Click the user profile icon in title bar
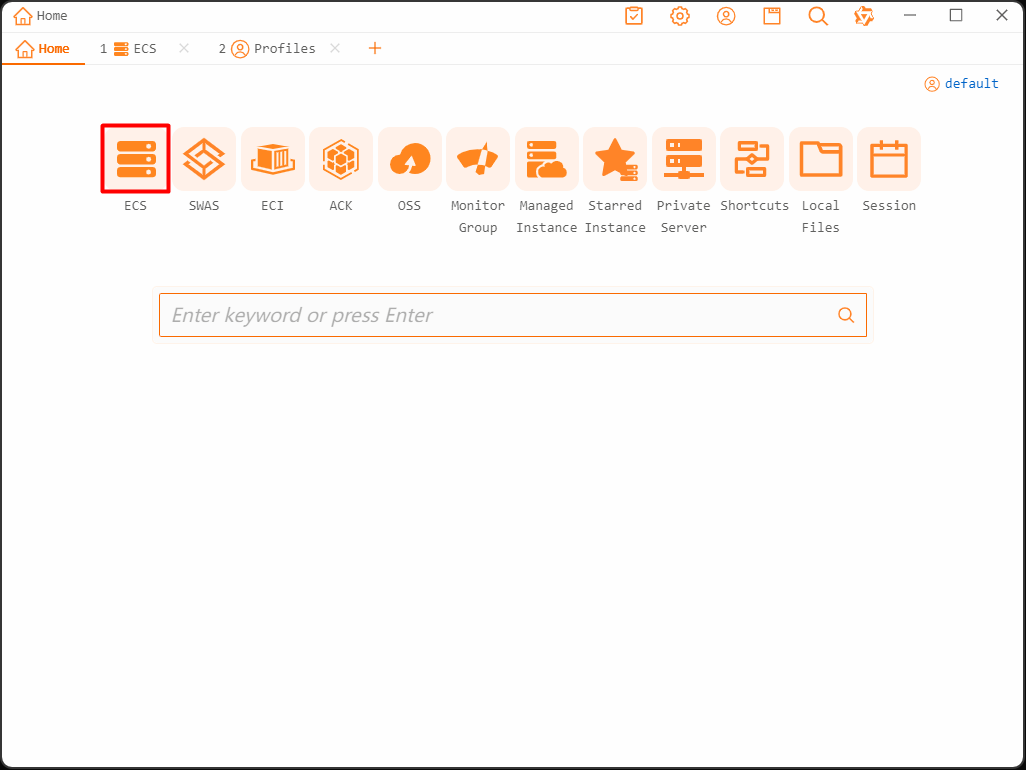Image resolution: width=1026 pixels, height=770 pixels. pyautogui.click(x=726, y=16)
